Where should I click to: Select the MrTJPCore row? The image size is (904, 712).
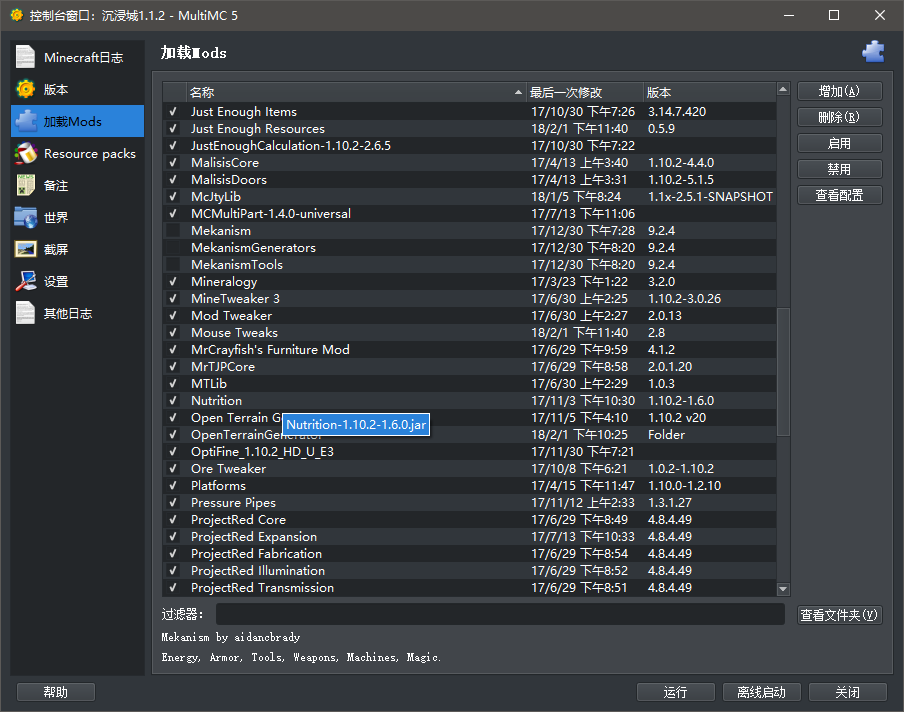tap(469, 367)
